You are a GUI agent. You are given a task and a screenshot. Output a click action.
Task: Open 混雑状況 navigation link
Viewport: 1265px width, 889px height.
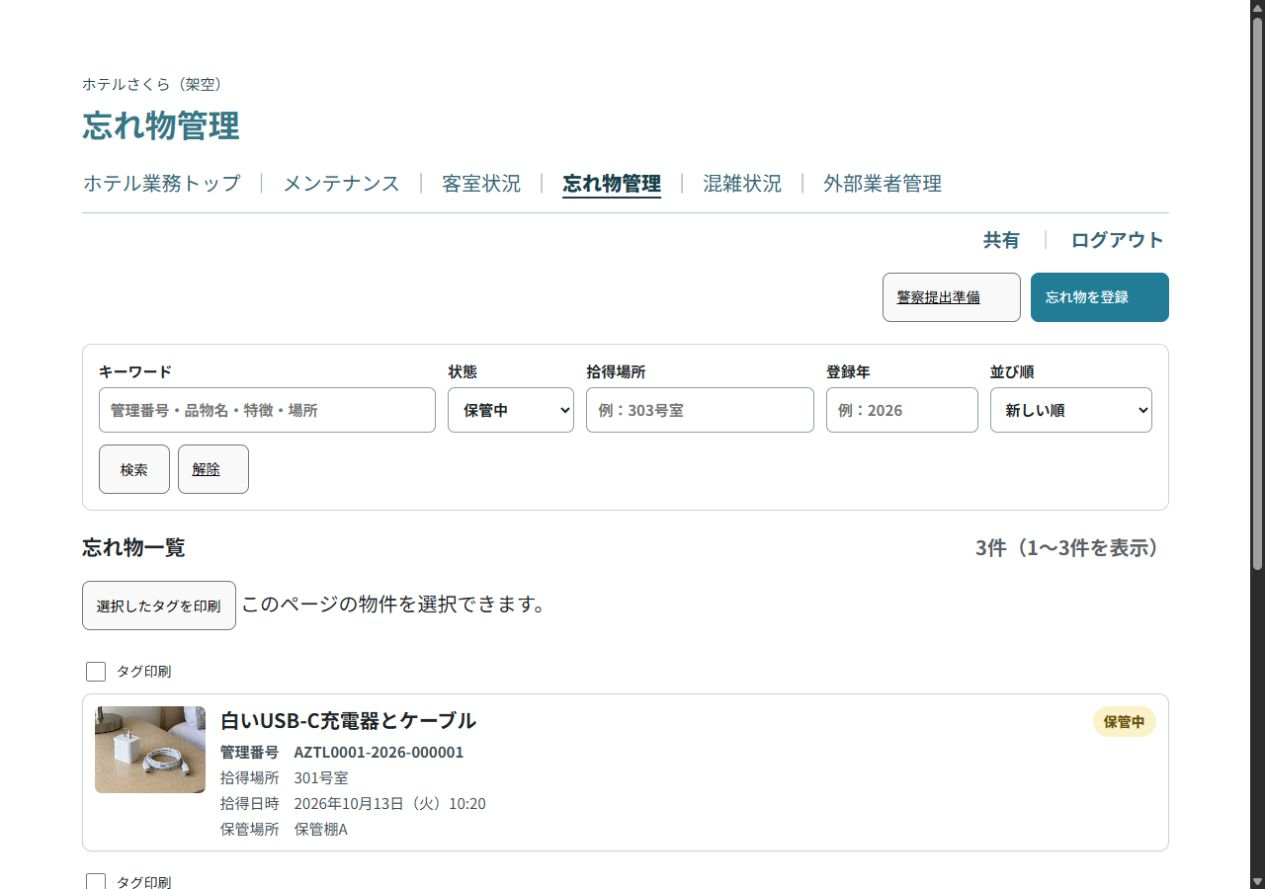pyautogui.click(x=742, y=184)
